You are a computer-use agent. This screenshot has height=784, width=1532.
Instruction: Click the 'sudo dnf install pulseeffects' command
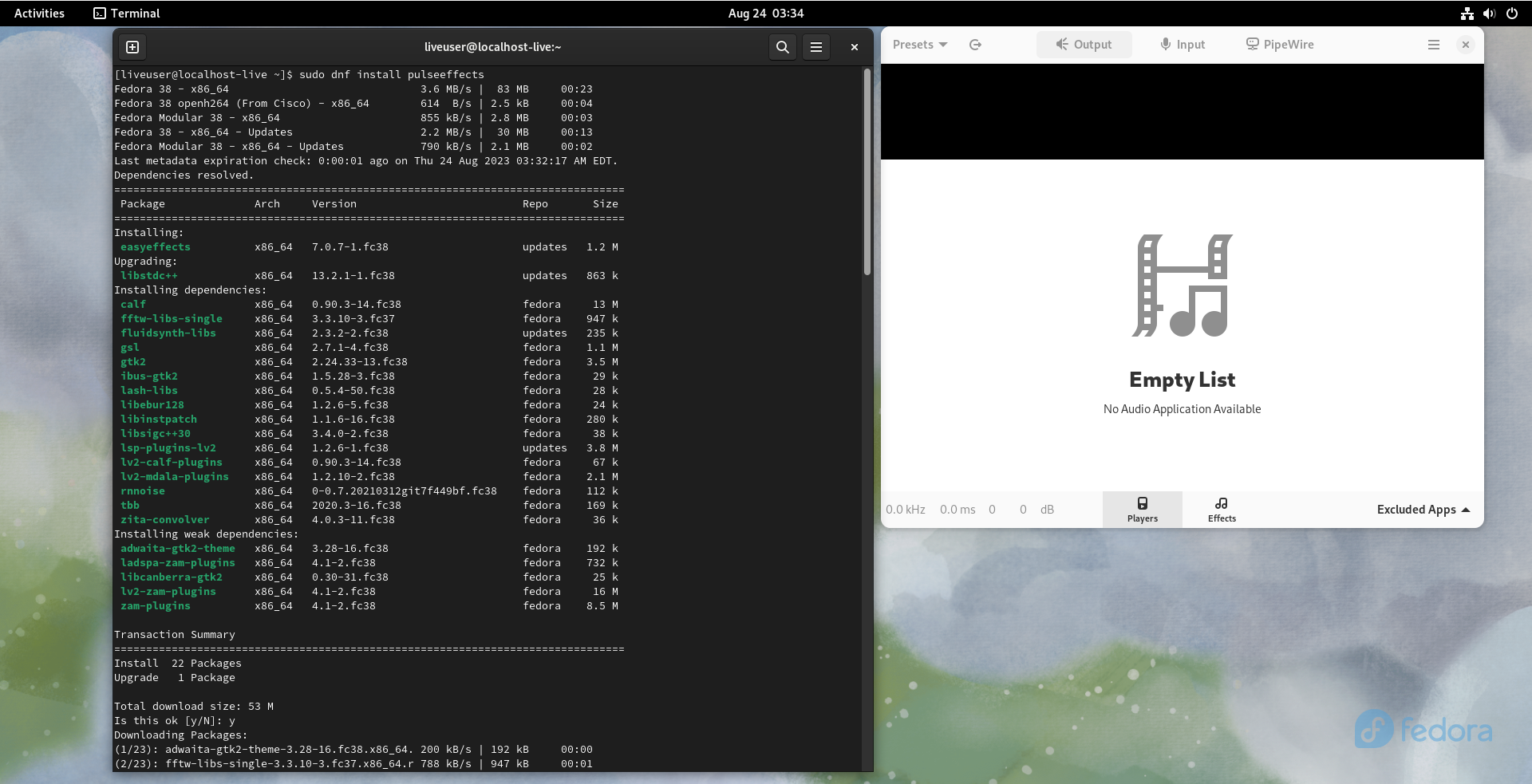[392, 75]
